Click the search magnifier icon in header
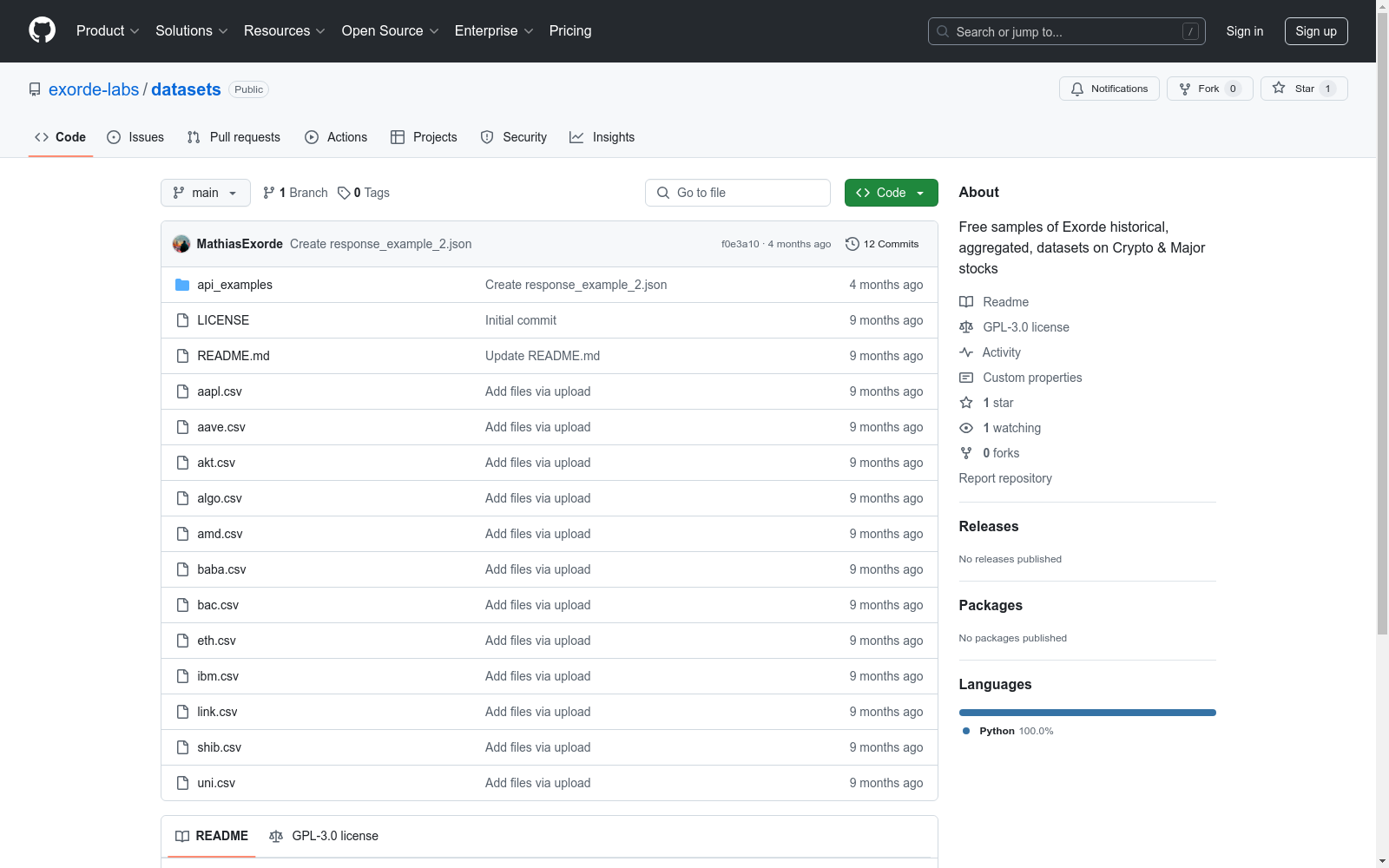Screen dimensions: 1389x868 943,31
